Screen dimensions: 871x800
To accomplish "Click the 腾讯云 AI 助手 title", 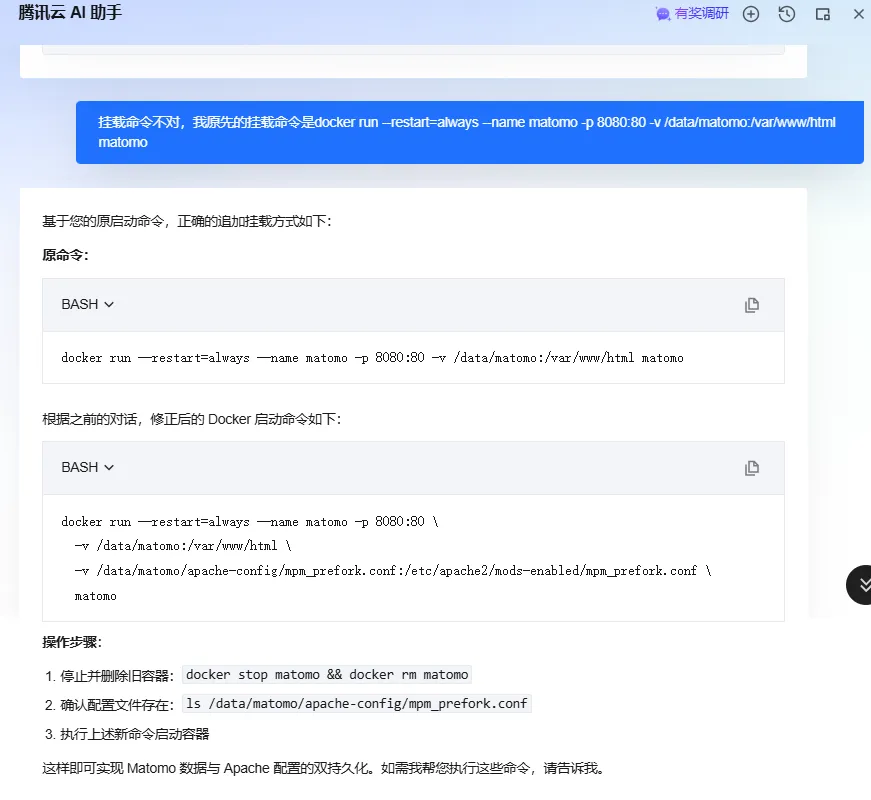I will (70, 12).
